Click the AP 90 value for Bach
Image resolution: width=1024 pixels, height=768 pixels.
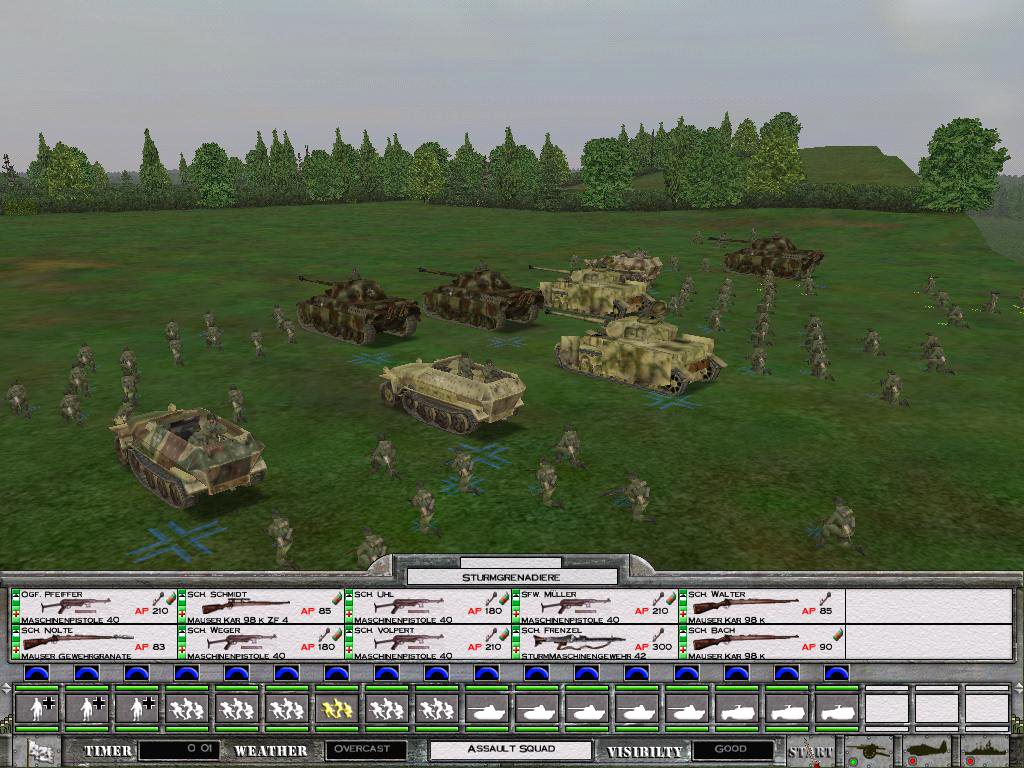click(x=816, y=647)
